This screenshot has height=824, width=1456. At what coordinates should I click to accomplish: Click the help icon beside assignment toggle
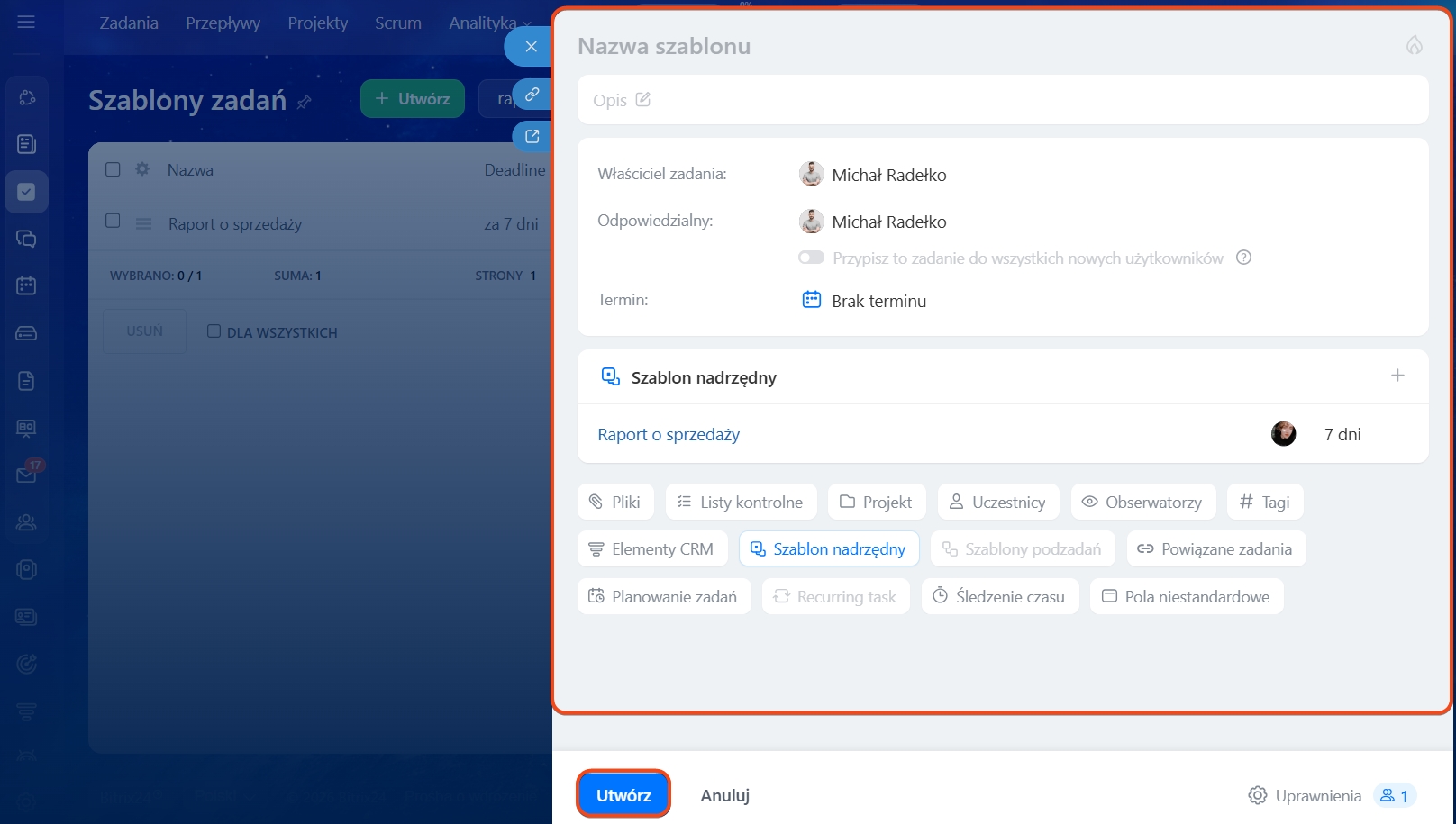[x=1243, y=258]
